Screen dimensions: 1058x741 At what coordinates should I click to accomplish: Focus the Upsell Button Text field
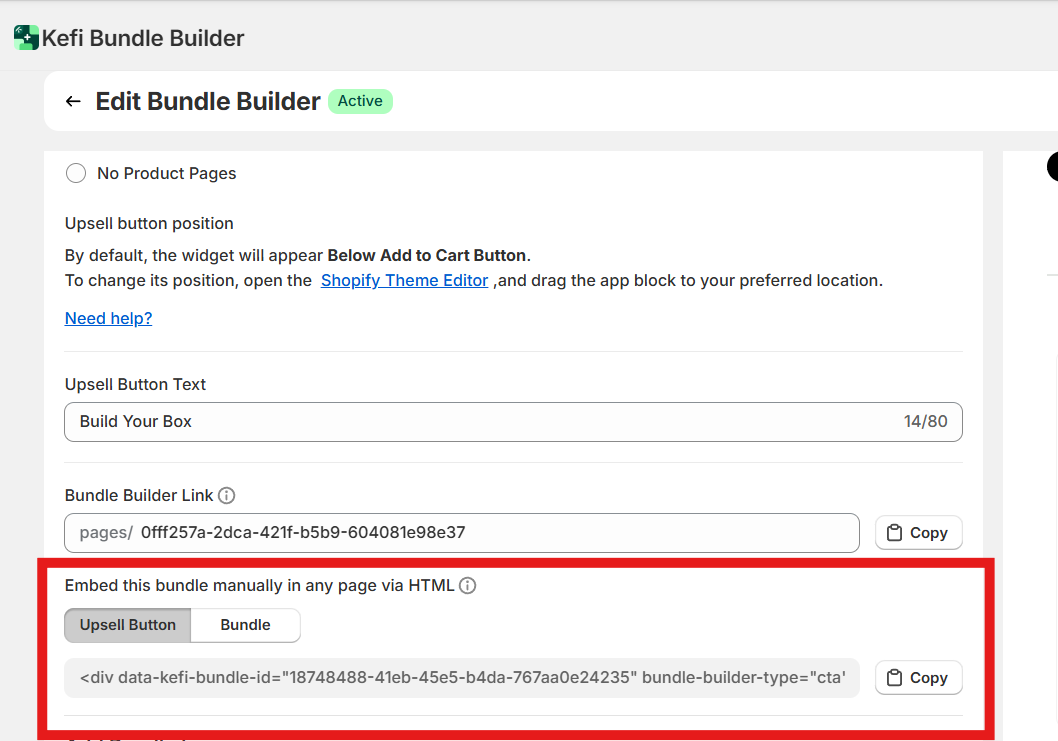point(480,422)
